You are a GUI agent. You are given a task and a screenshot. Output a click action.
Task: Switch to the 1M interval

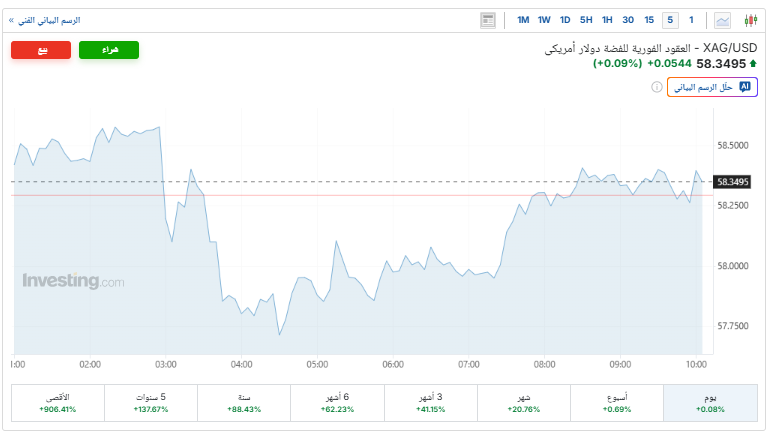point(523,20)
